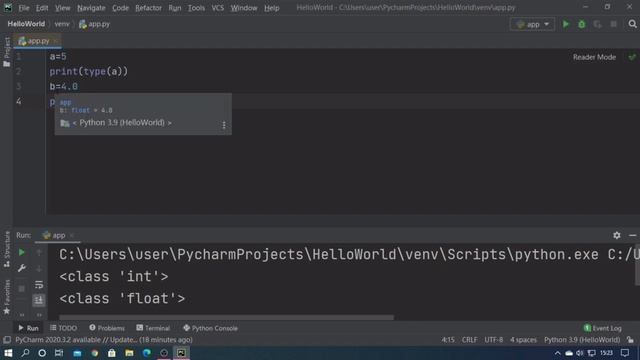Toggle read-only lock icon in status bar

pyautogui.click(x=631, y=340)
